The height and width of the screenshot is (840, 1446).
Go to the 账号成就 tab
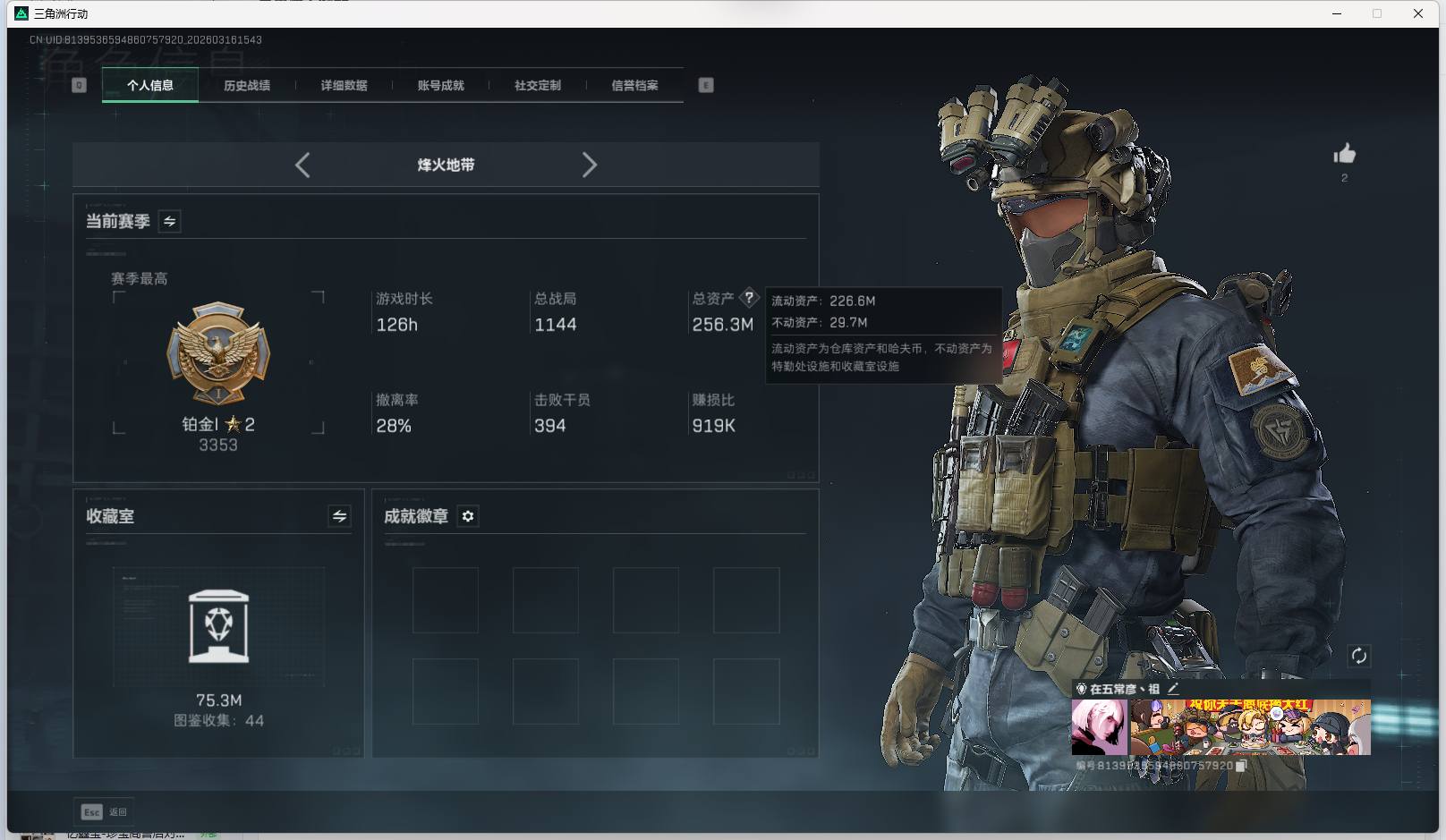pos(441,85)
